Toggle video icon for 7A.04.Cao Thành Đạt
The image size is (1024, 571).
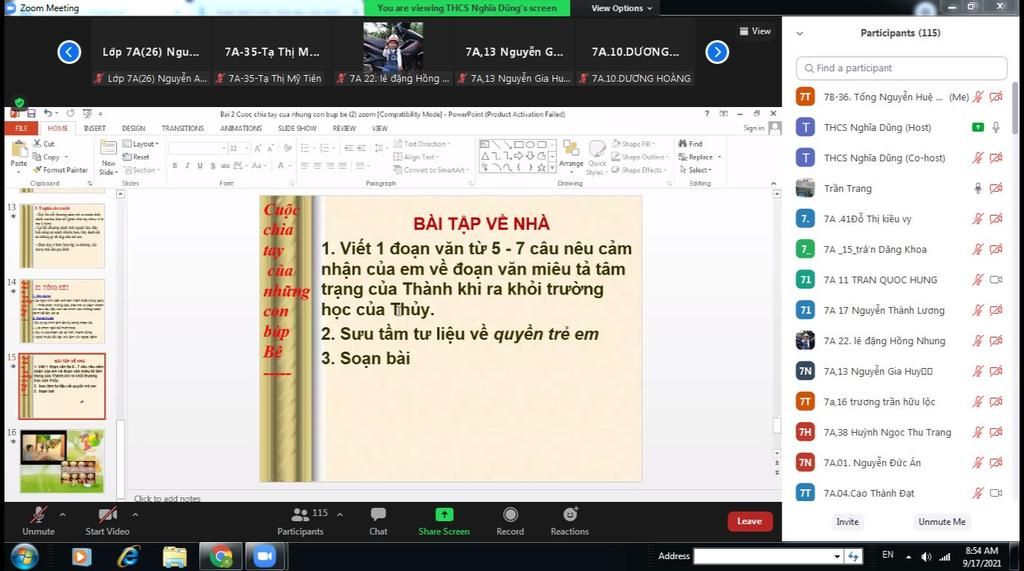tap(996, 493)
